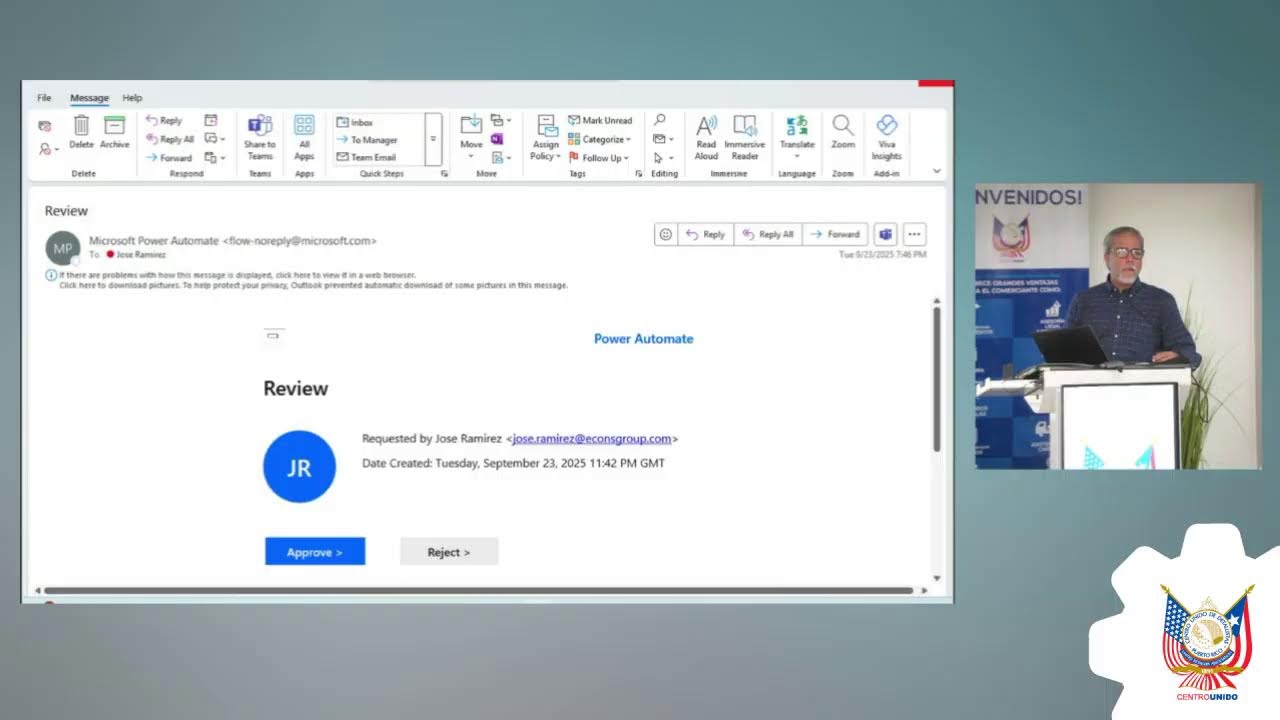Image resolution: width=1280 pixels, height=720 pixels.
Task: Open the jose.ramirez@econsgroup.com email link
Action: point(592,439)
